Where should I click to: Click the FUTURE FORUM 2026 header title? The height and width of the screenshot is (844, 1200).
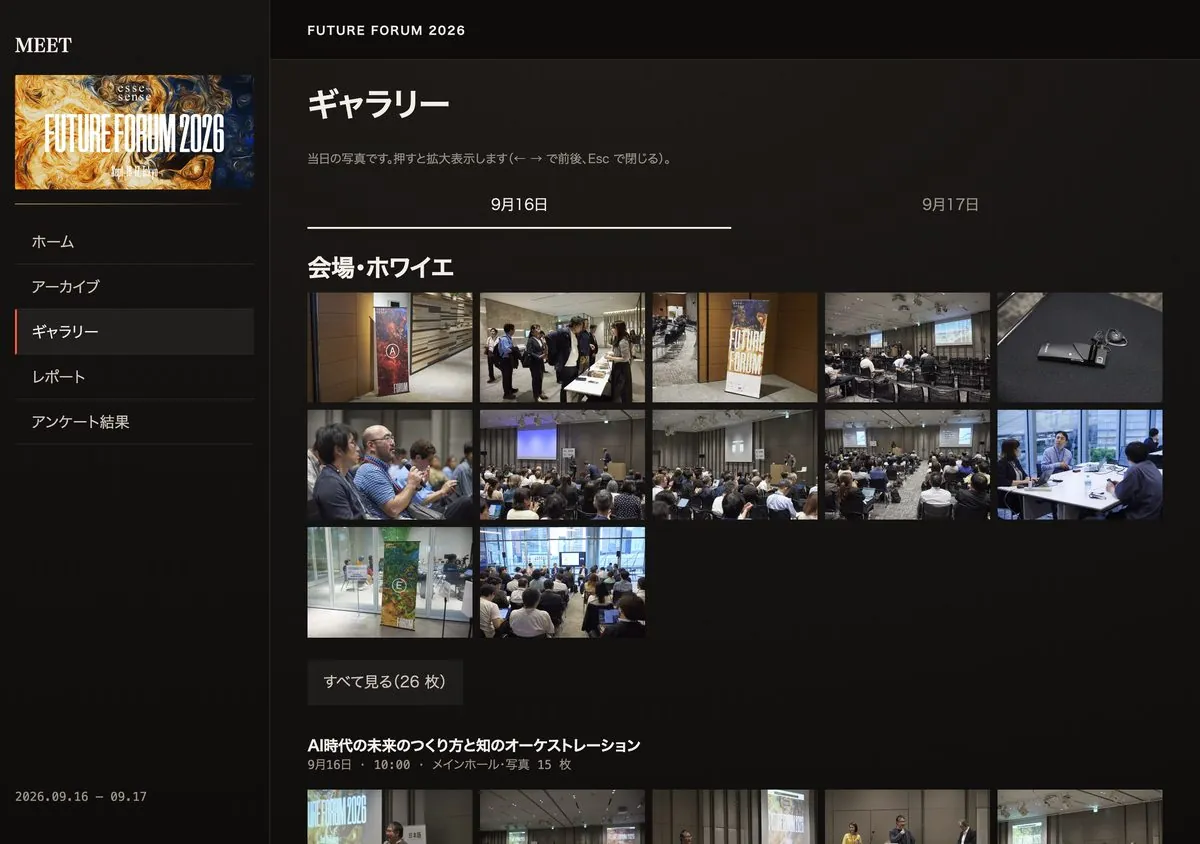[x=386, y=30]
